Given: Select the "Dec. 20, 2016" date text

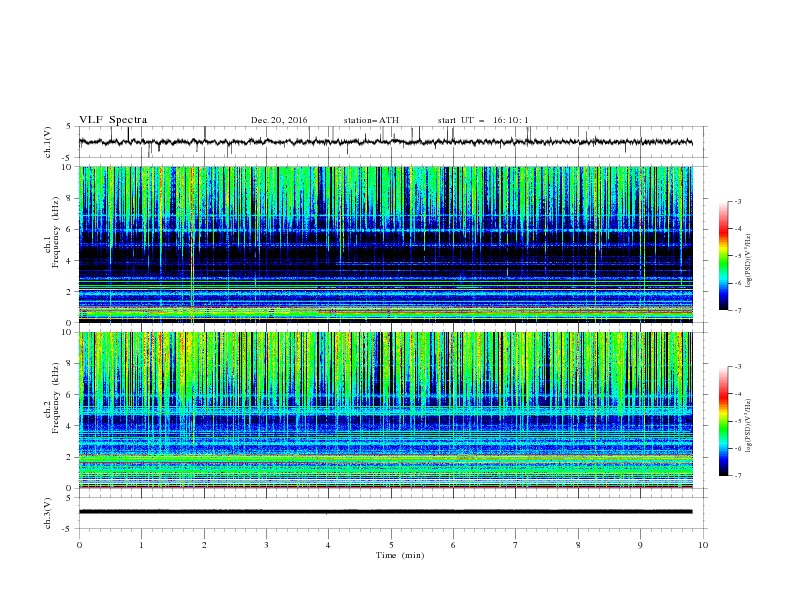Looking at the screenshot, I should tap(279, 120).
